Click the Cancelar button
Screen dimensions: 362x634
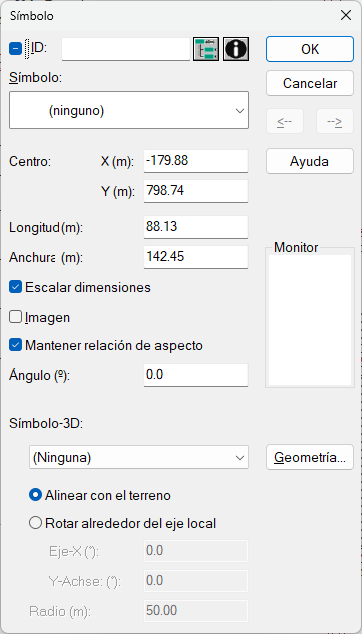coord(310,83)
